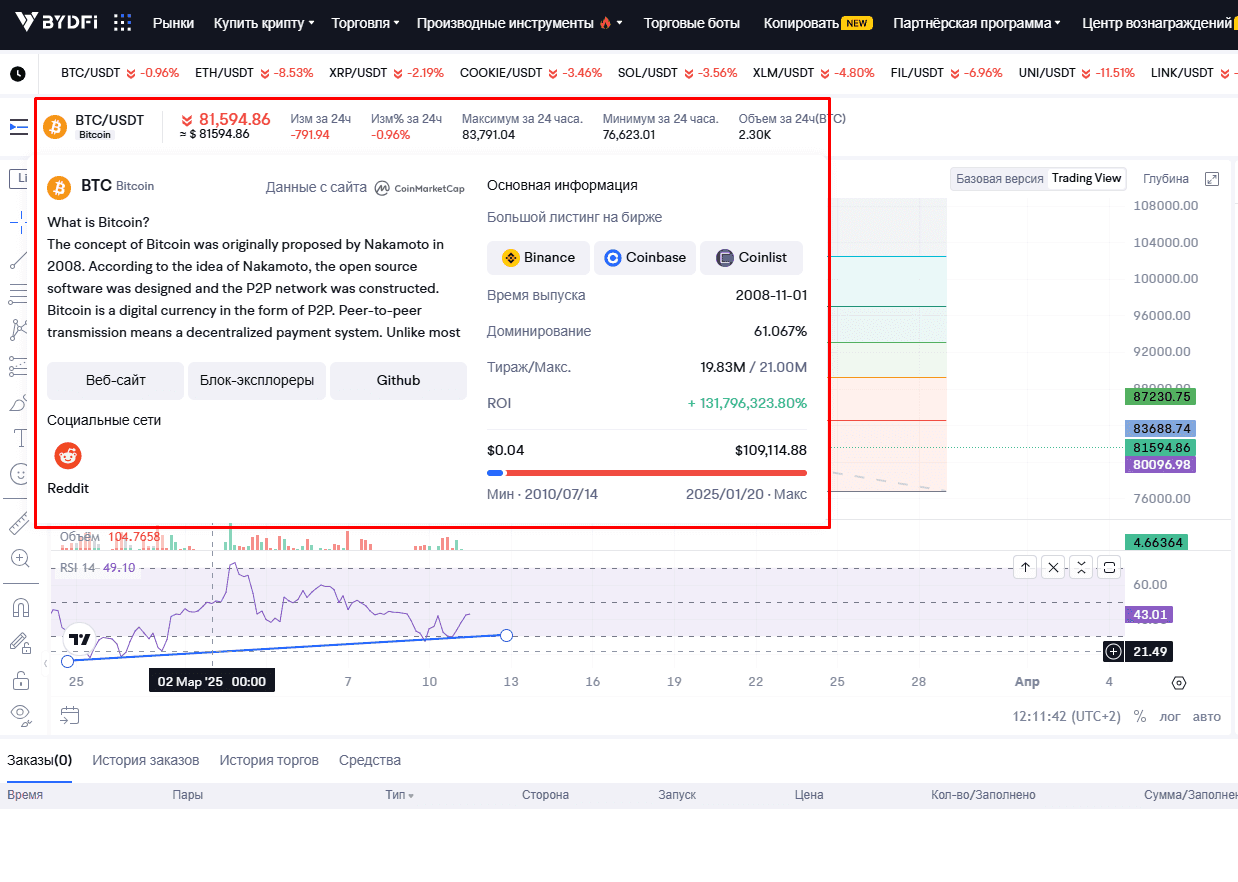Select the ruler measure tool

(x=18, y=523)
